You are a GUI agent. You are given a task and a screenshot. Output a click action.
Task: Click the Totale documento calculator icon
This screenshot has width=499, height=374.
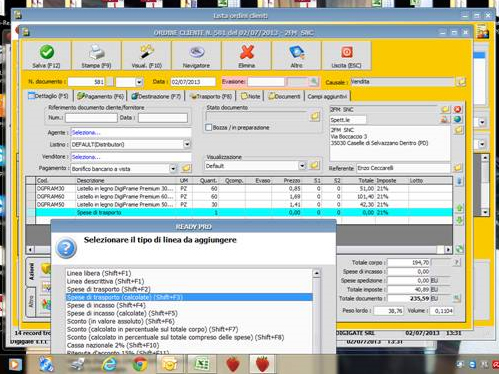pyautogui.click(x=457, y=298)
